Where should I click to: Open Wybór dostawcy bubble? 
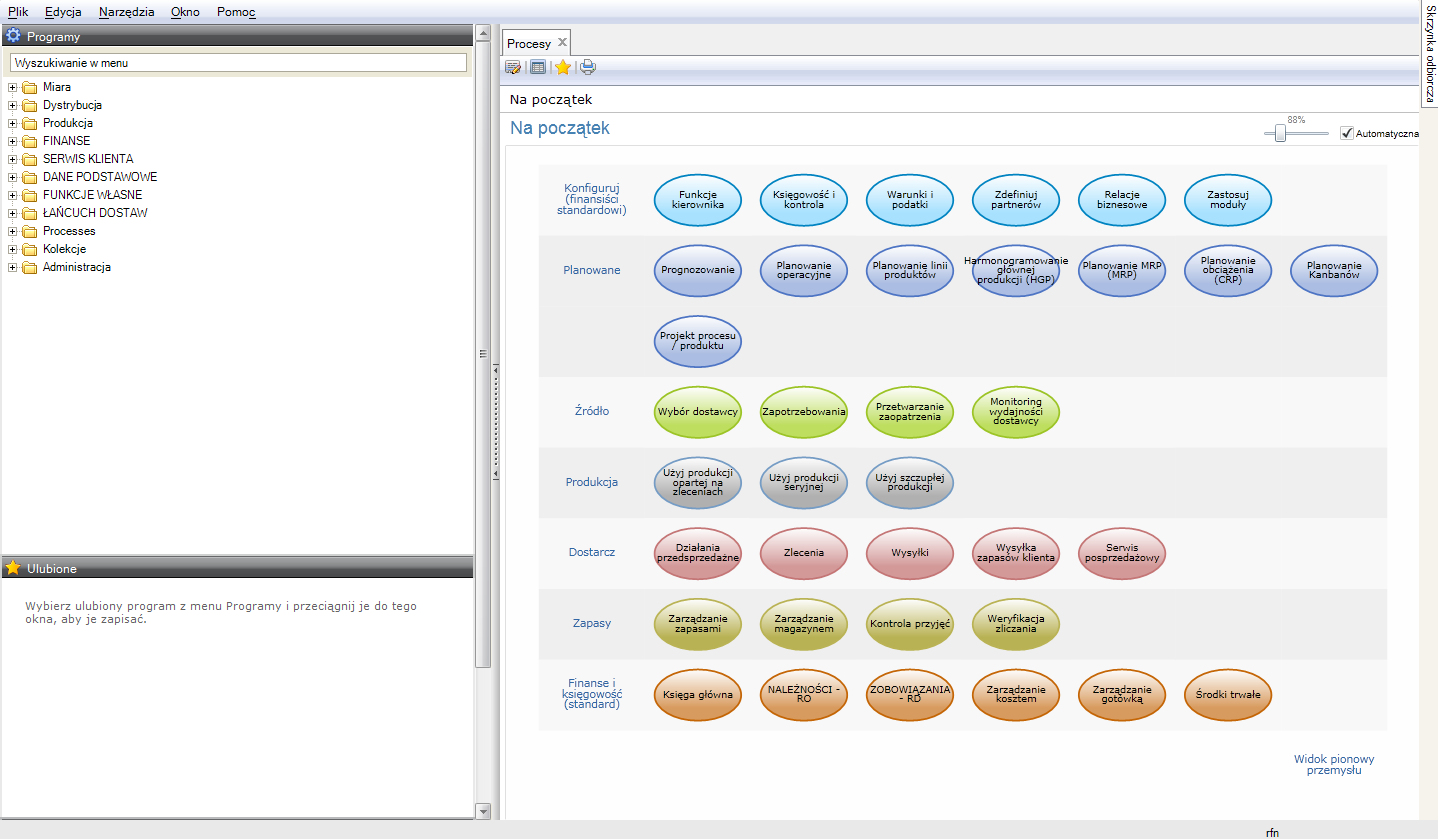pyautogui.click(x=698, y=411)
